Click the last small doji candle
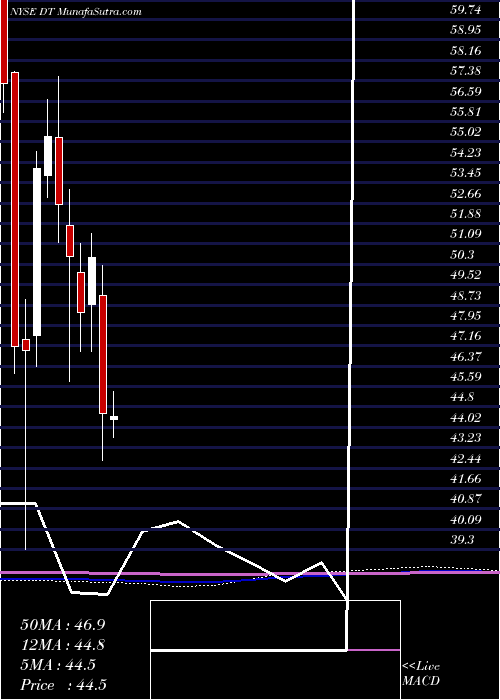This screenshot has height=700, width=500. (x=114, y=418)
